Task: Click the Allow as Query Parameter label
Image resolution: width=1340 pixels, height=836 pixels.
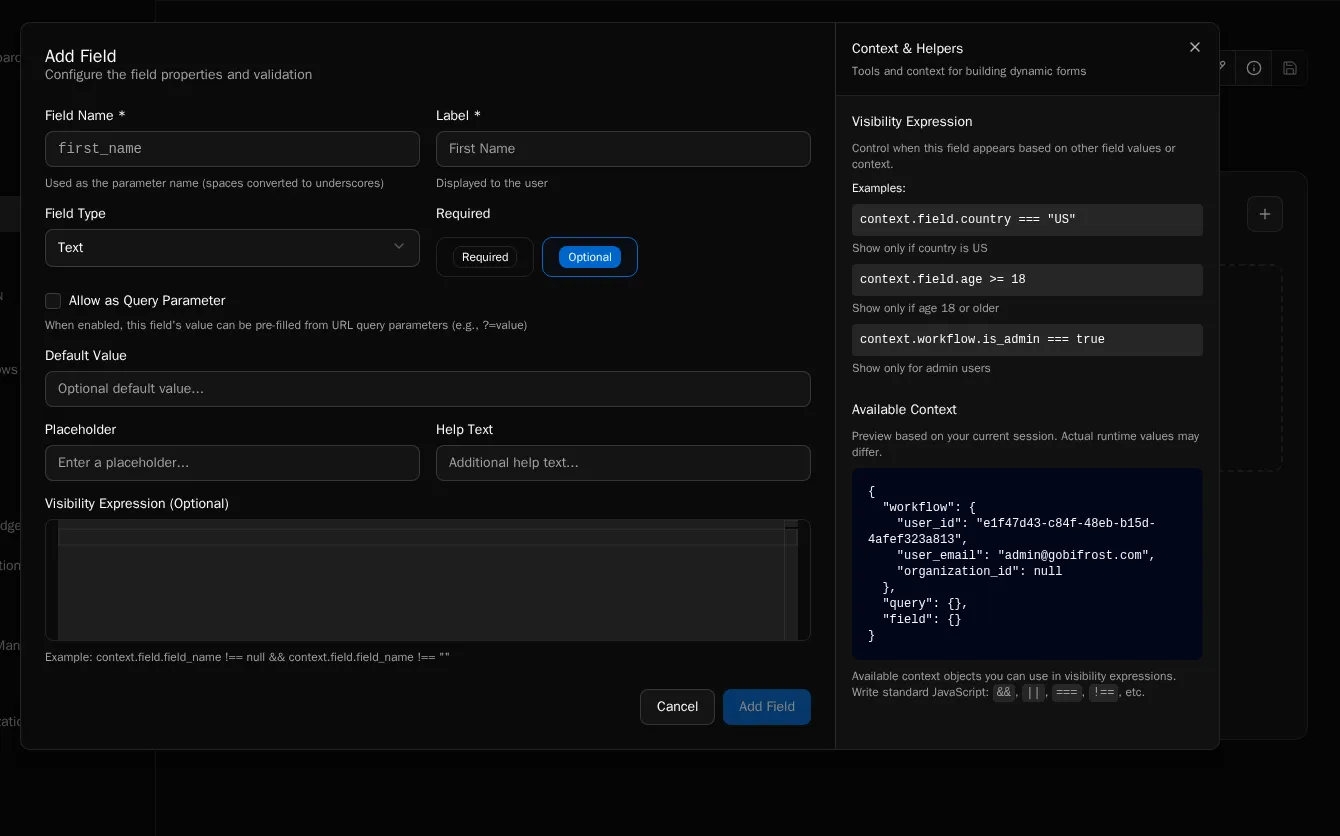Action: pyautogui.click(x=147, y=301)
